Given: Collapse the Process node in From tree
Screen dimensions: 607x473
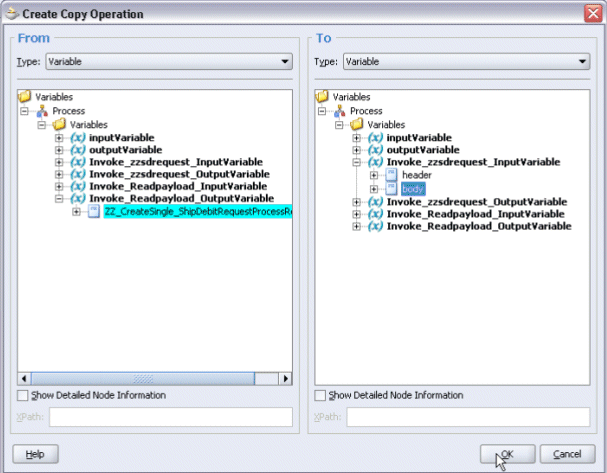Looking at the screenshot, I should (24, 111).
